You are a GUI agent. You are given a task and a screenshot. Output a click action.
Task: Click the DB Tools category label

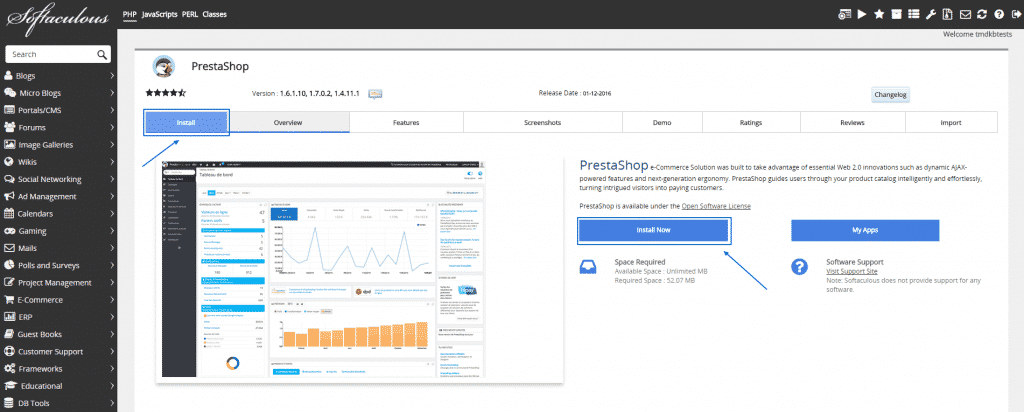(34, 403)
